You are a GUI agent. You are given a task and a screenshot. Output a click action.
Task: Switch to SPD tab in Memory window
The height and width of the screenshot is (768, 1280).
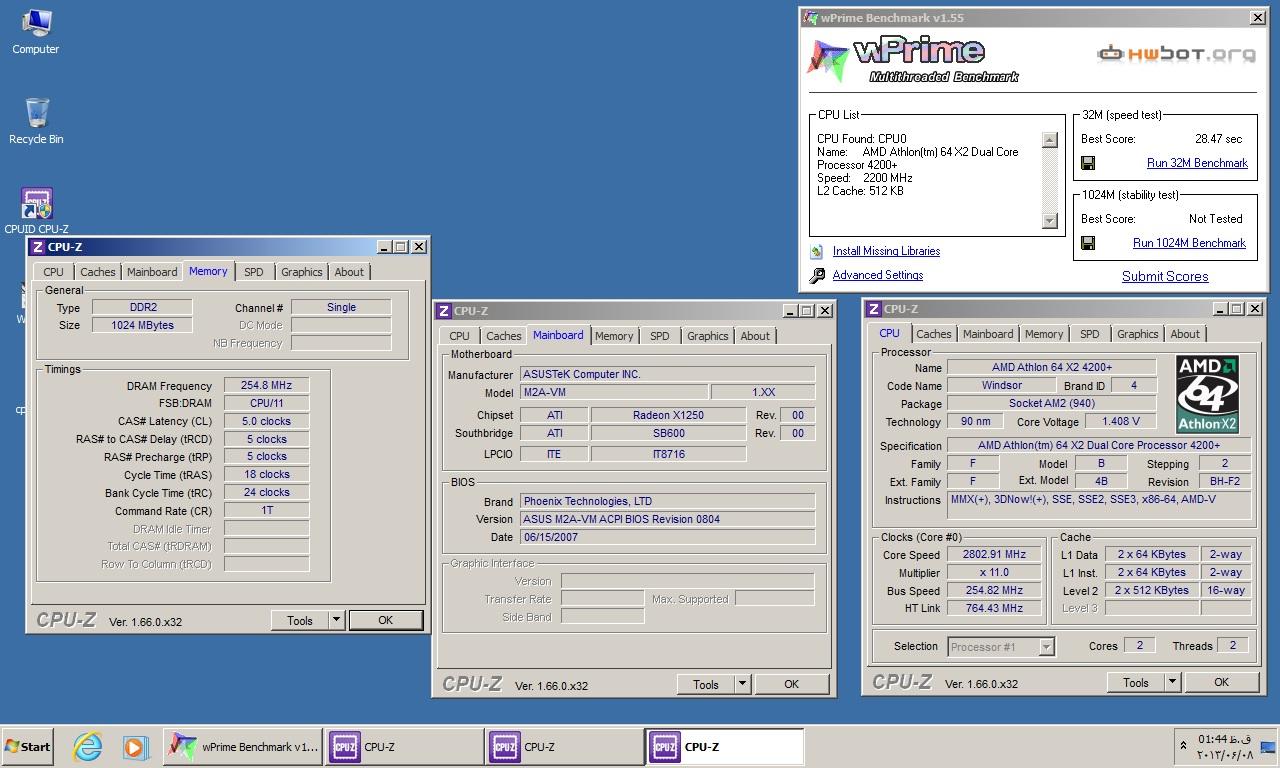[x=254, y=272]
